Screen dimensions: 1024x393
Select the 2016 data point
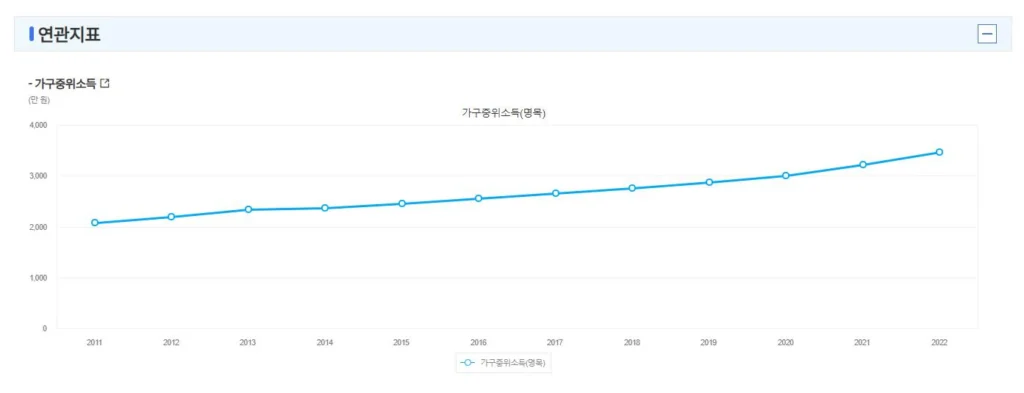click(x=479, y=198)
